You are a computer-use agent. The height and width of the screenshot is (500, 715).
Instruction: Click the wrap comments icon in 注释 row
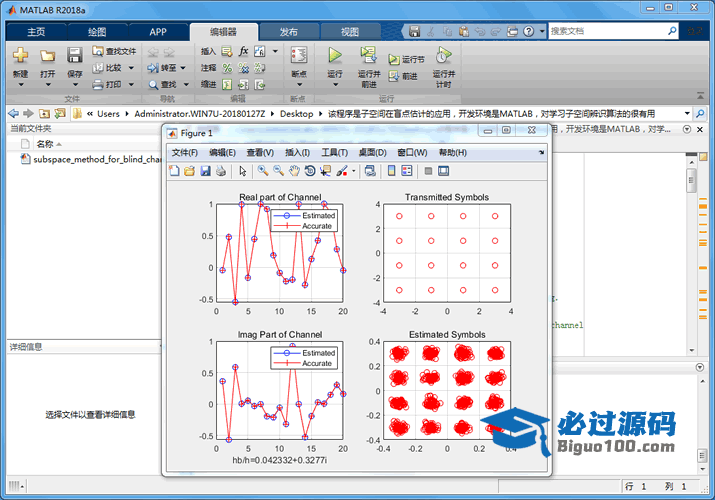tap(260, 68)
